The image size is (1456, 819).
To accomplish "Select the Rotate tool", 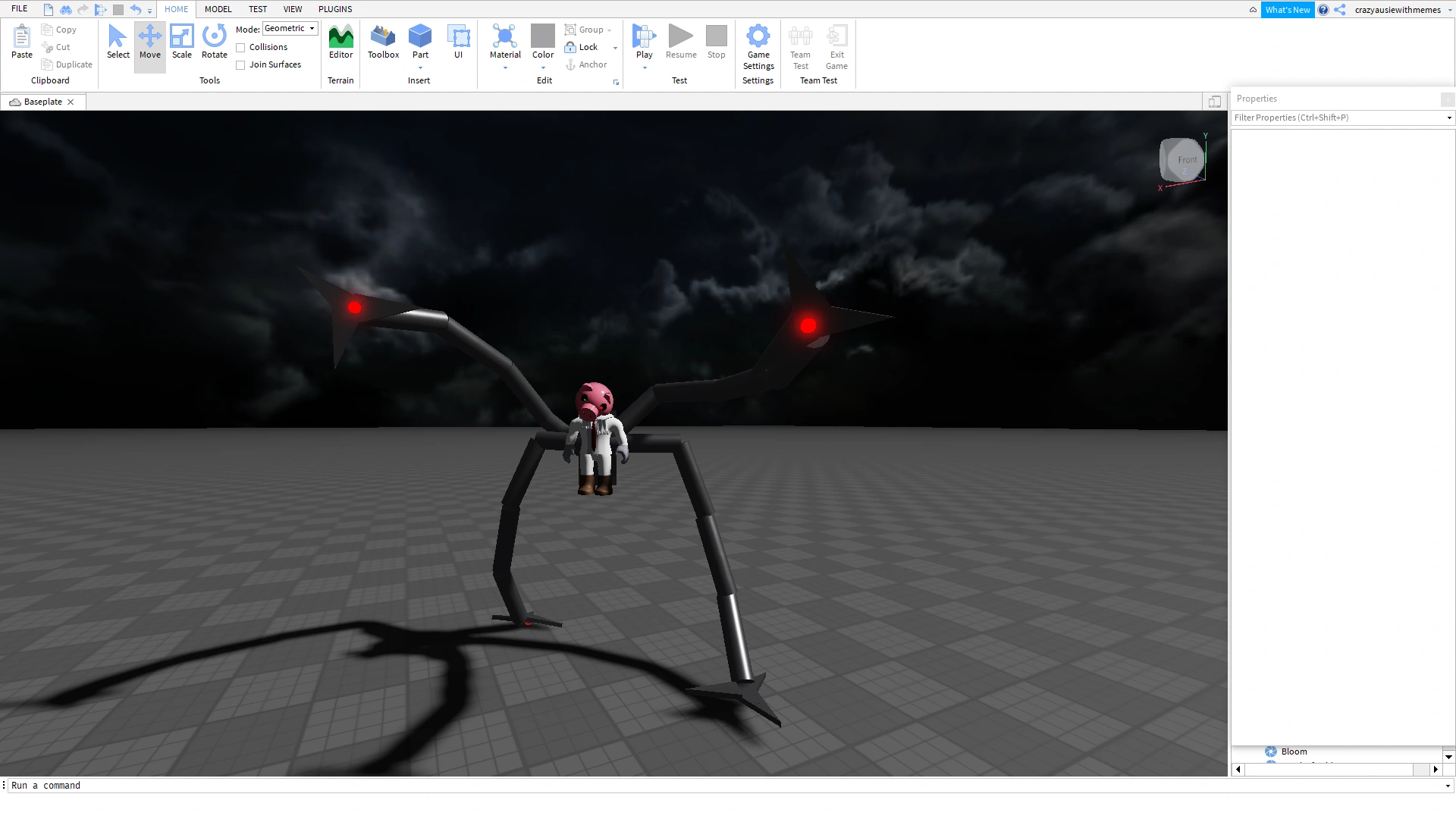I will click(x=215, y=42).
